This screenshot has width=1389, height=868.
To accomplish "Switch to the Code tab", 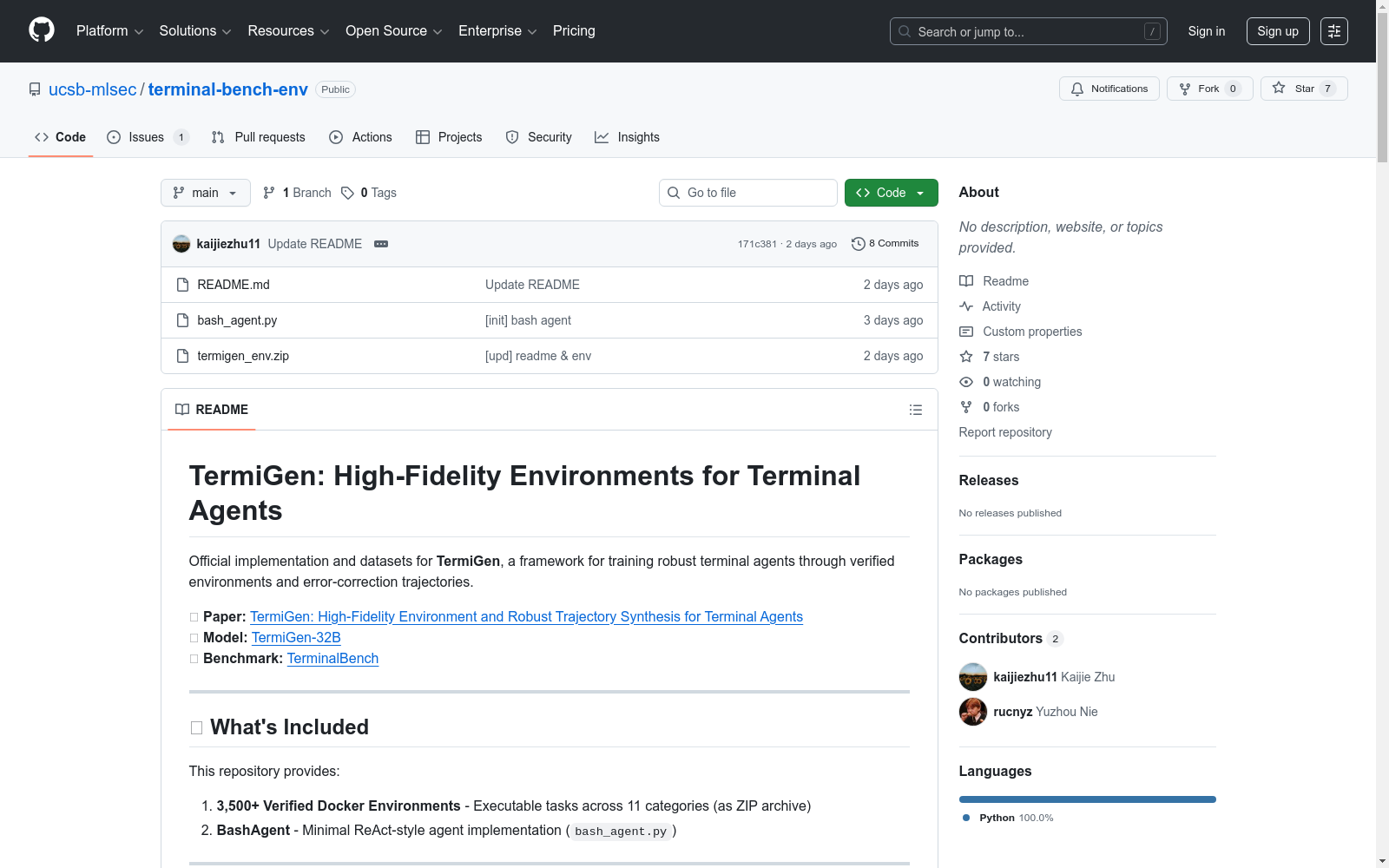I will pyautogui.click(x=61, y=137).
